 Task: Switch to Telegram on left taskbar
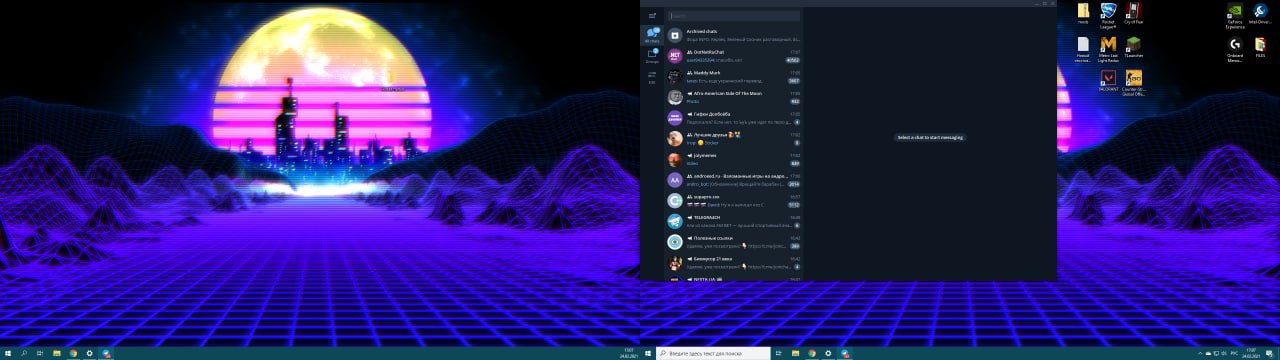tap(106, 353)
